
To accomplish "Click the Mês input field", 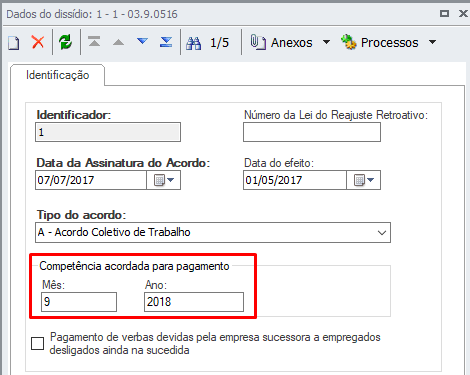I will click(x=79, y=302).
